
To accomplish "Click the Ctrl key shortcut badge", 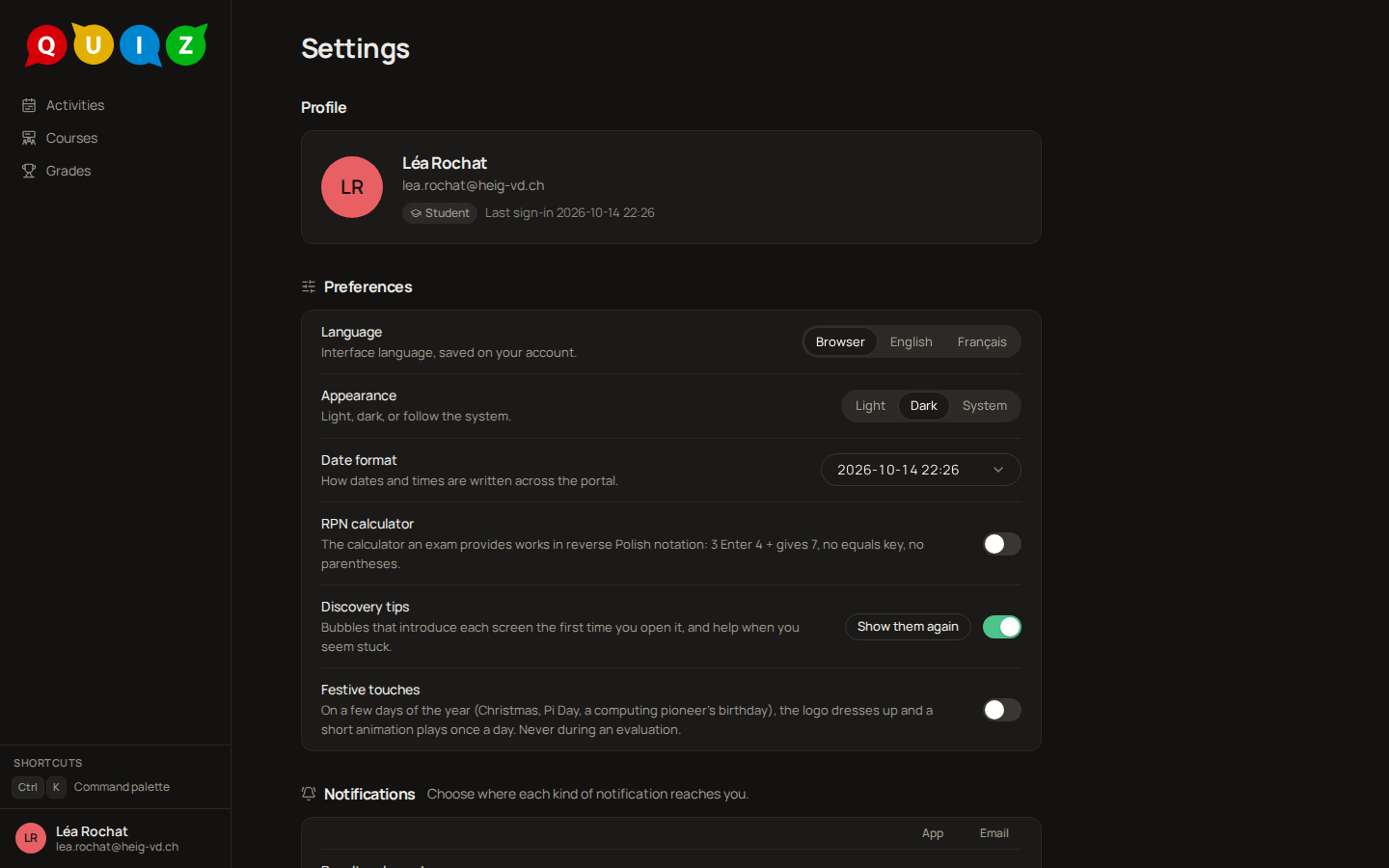I will click(28, 787).
